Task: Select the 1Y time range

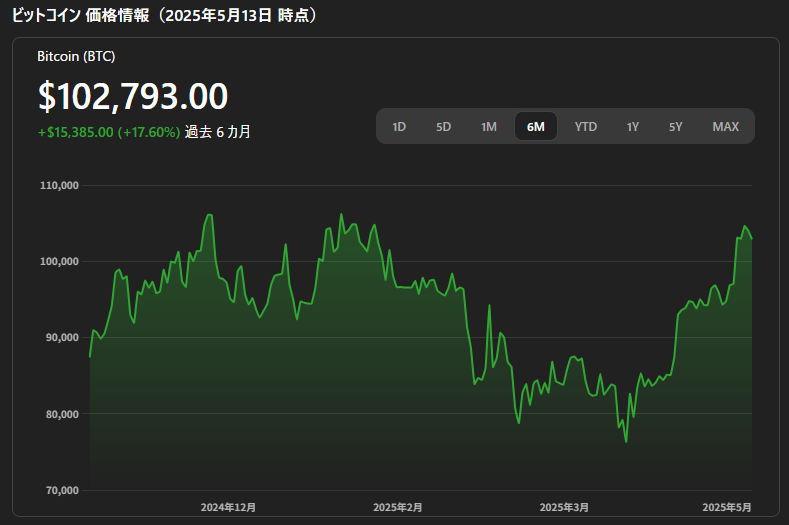Action: pos(633,126)
